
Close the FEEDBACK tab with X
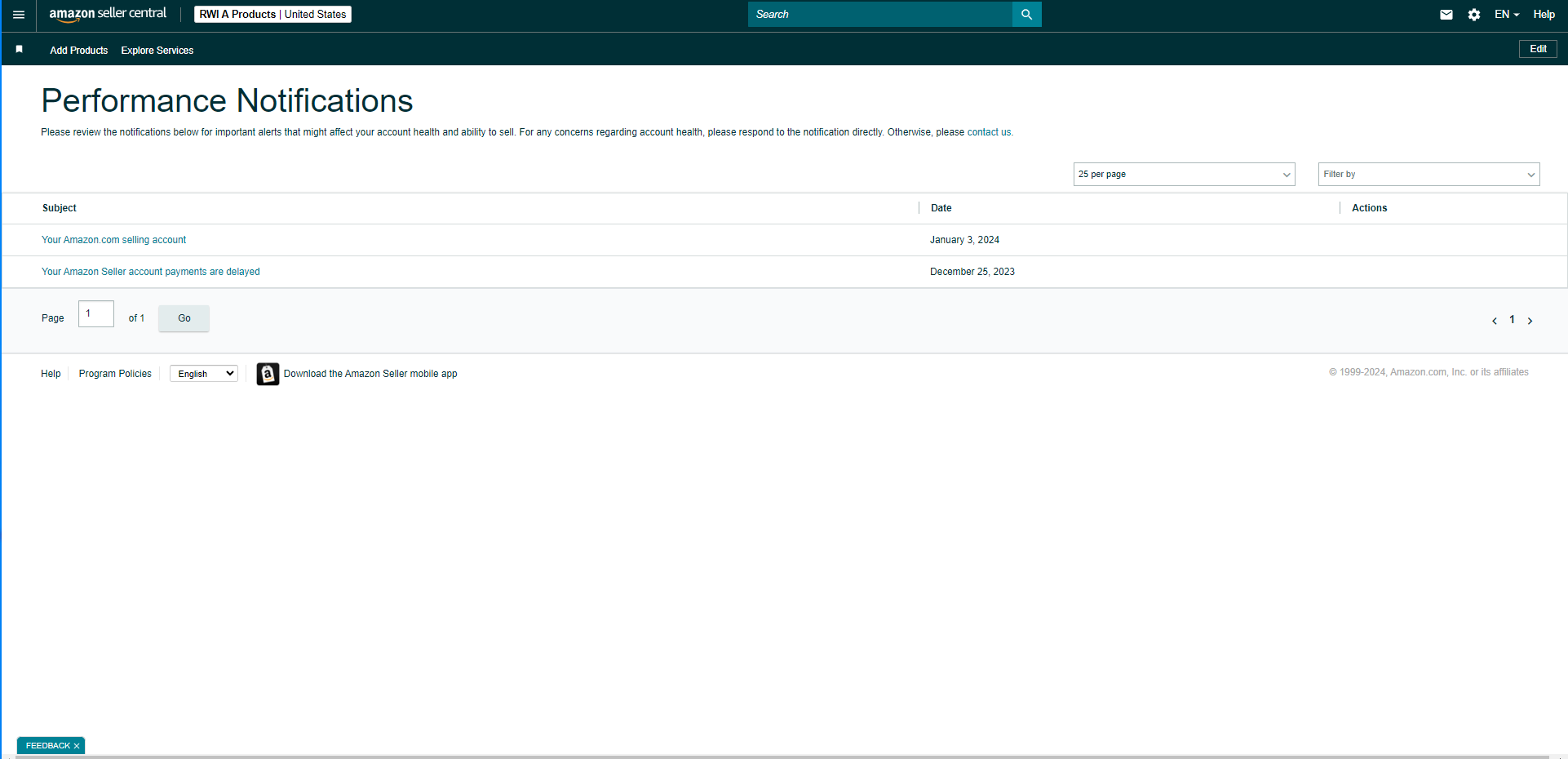click(x=77, y=746)
